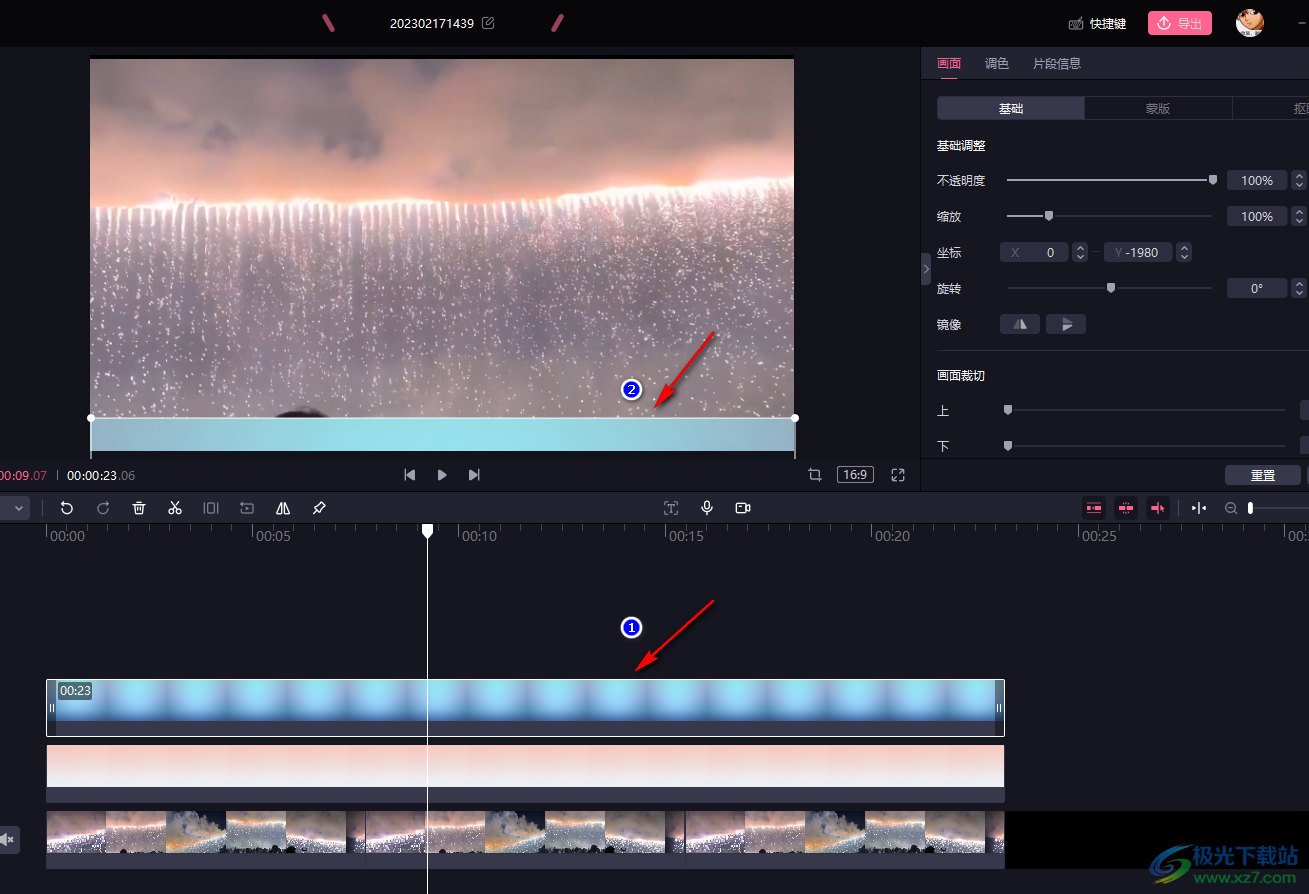Undo the last edit in the timeline toolbar

(x=67, y=508)
